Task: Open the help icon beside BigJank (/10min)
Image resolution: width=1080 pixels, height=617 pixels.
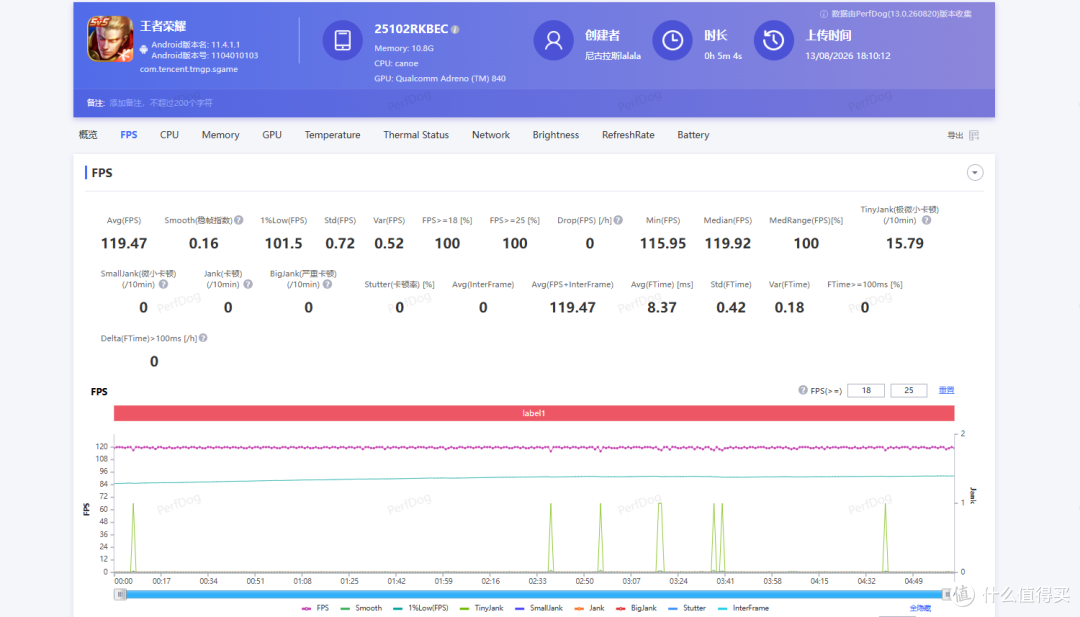Action: coord(327,284)
